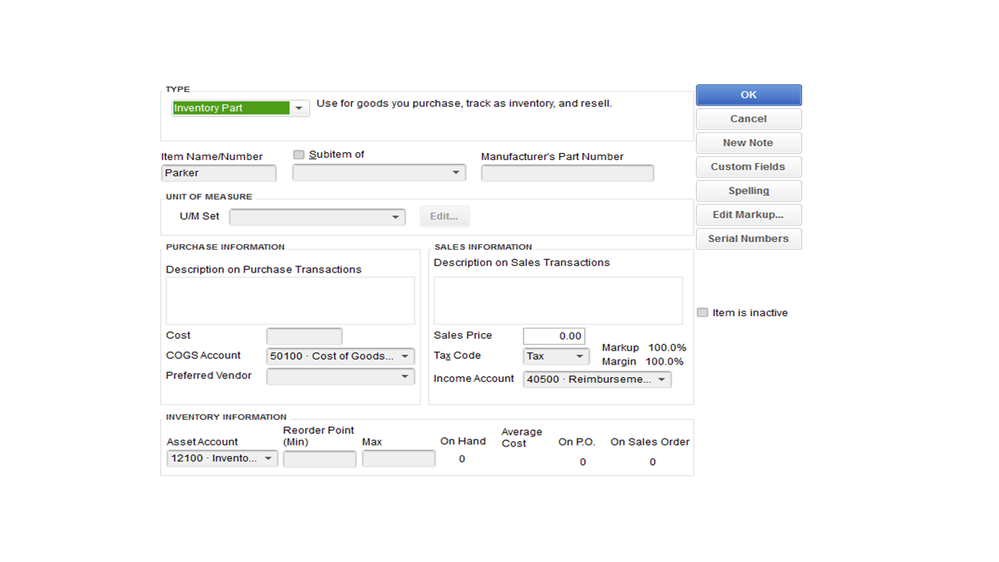The height and width of the screenshot is (562, 999).
Task: Click the Margin 100.0% value
Action: point(665,362)
